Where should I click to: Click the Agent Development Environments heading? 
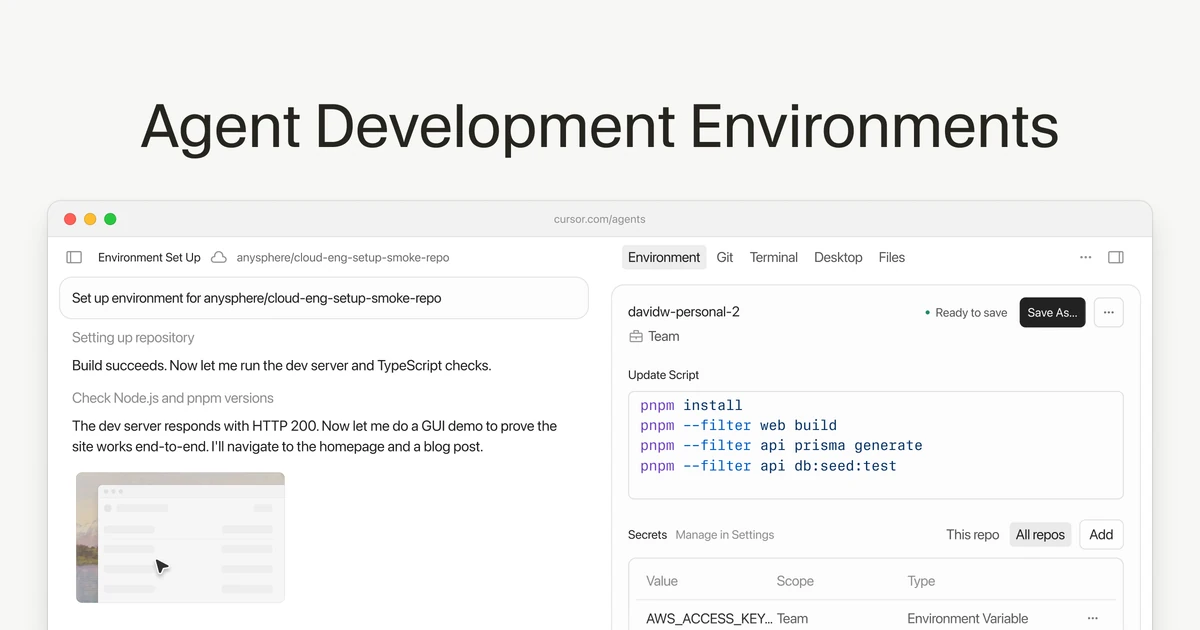click(x=599, y=127)
